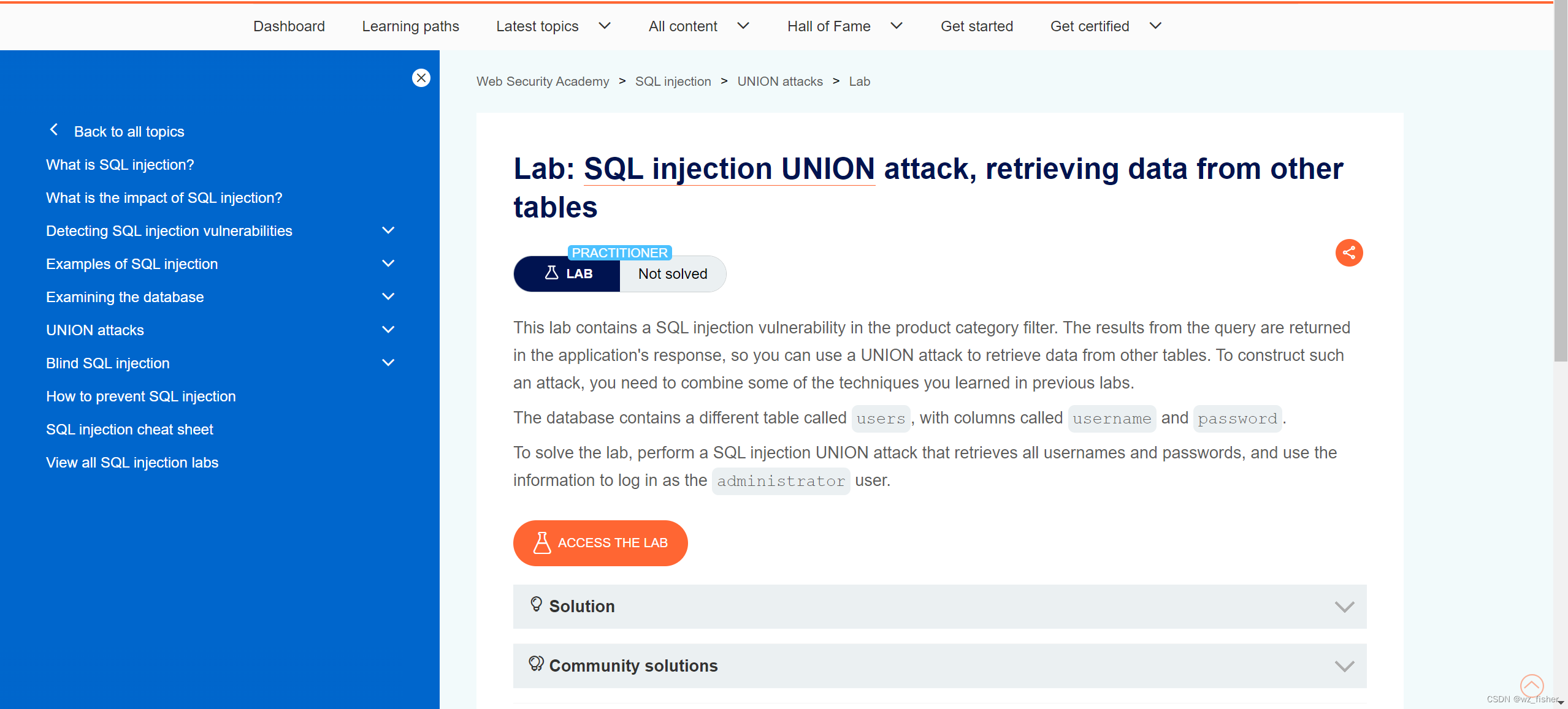Click the scroll-to-top arrow icon
Viewport: 1568px width, 709px height.
coord(1531,685)
